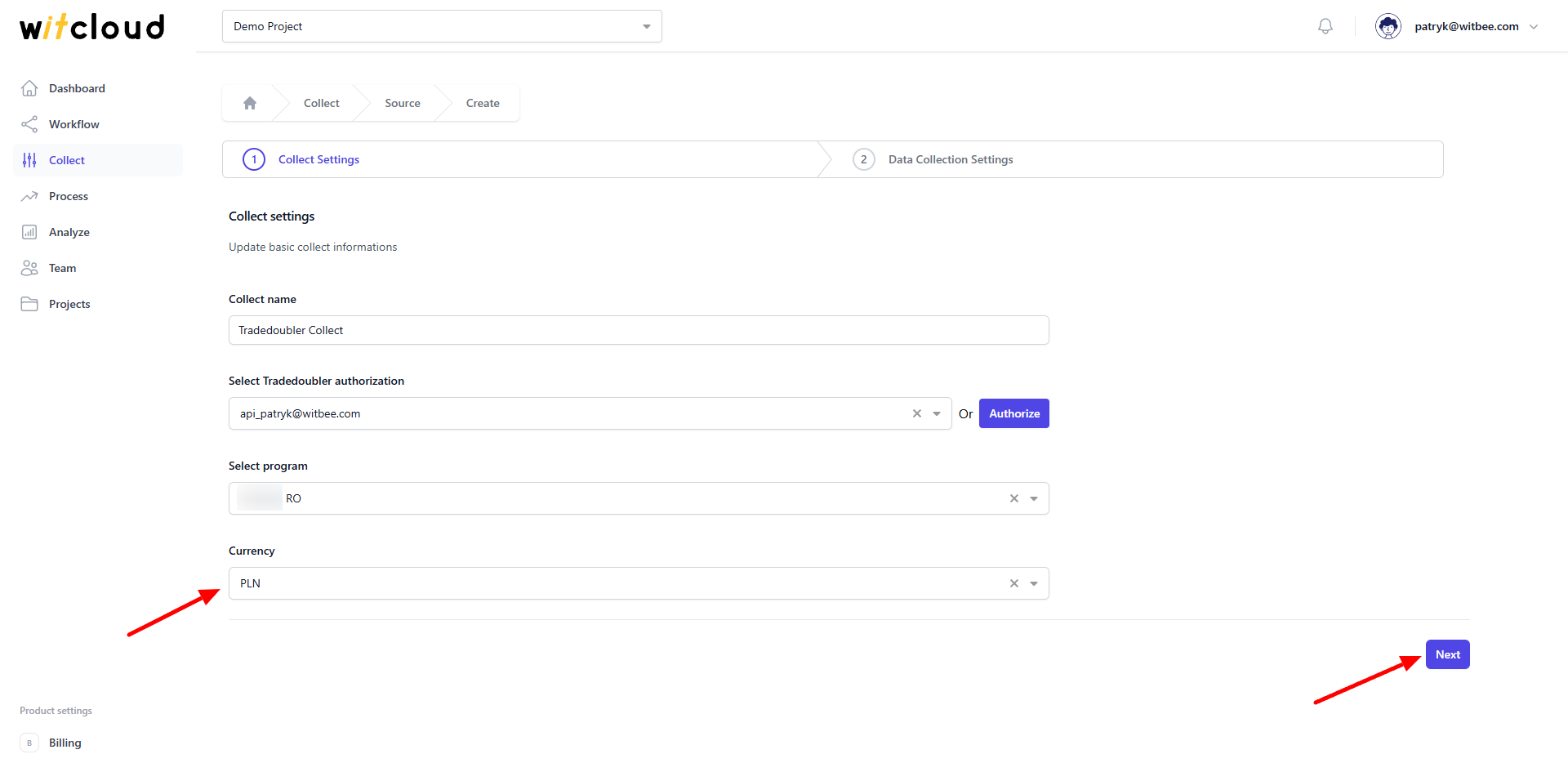Click step number 1 circle
1568x772 pixels.
coord(254,159)
